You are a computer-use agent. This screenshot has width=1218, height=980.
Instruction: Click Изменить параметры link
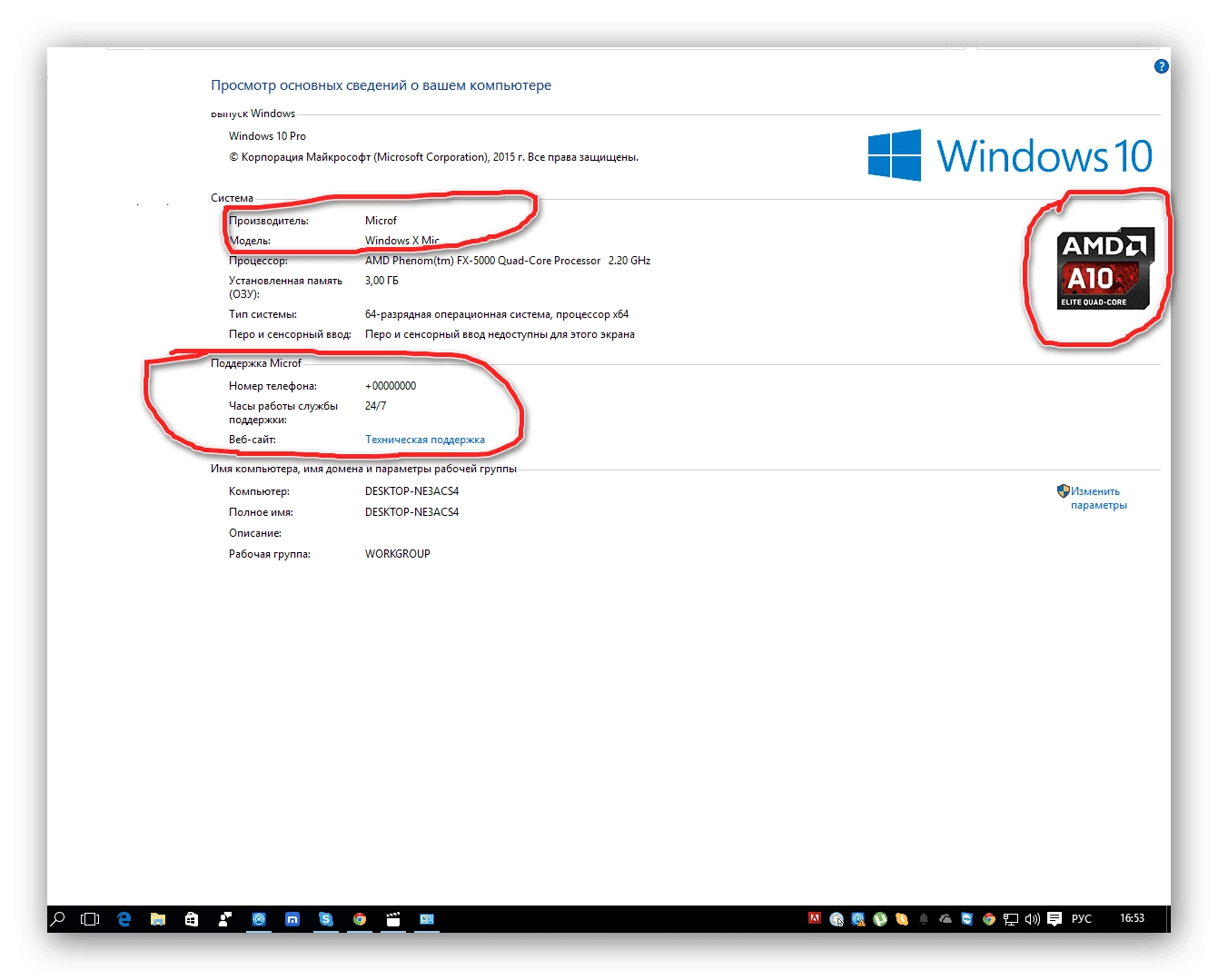[1099, 498]
